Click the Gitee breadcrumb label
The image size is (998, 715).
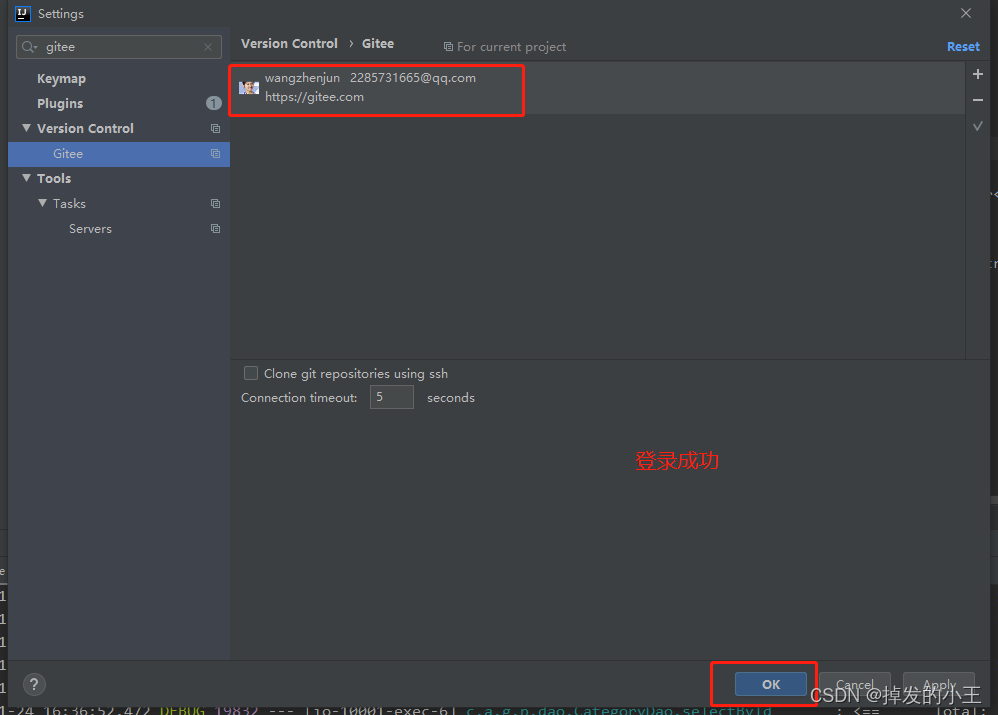point(378,44)
